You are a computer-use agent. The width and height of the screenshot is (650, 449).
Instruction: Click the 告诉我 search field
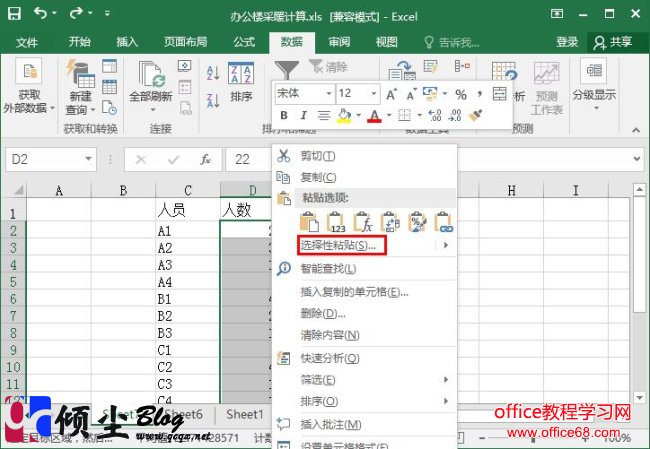(453, 42)
